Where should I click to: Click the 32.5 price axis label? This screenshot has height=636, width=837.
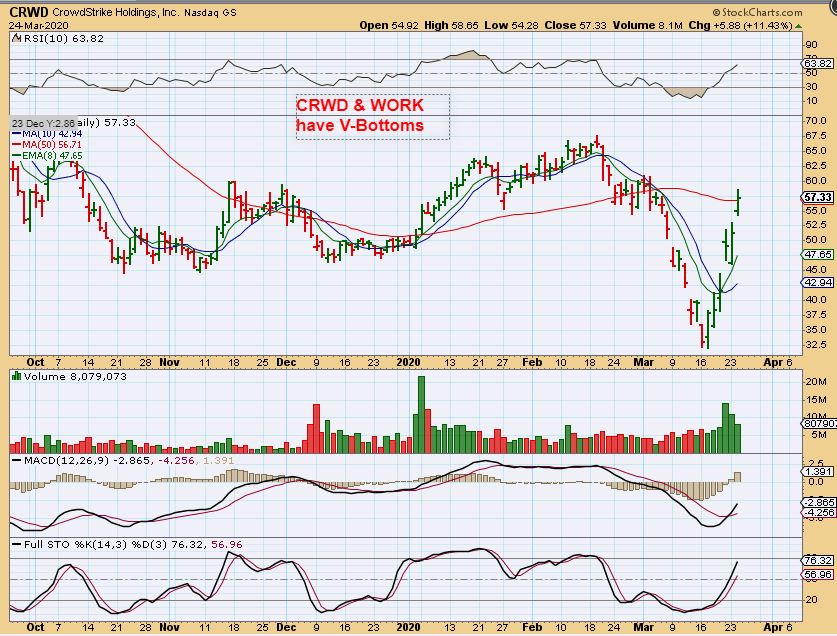pyautogui.click(x=816, y=344)
